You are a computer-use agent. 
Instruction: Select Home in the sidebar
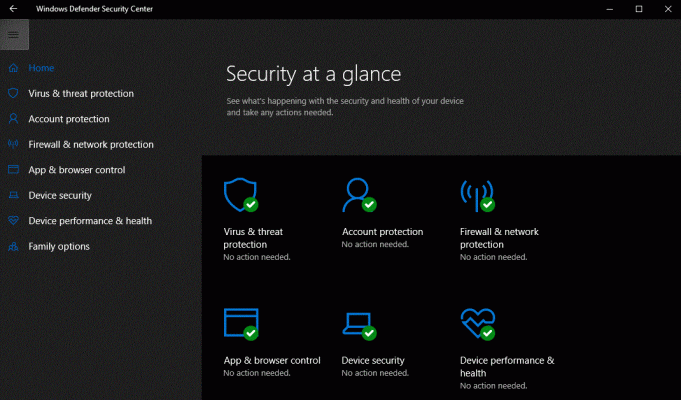coord(41,68)
